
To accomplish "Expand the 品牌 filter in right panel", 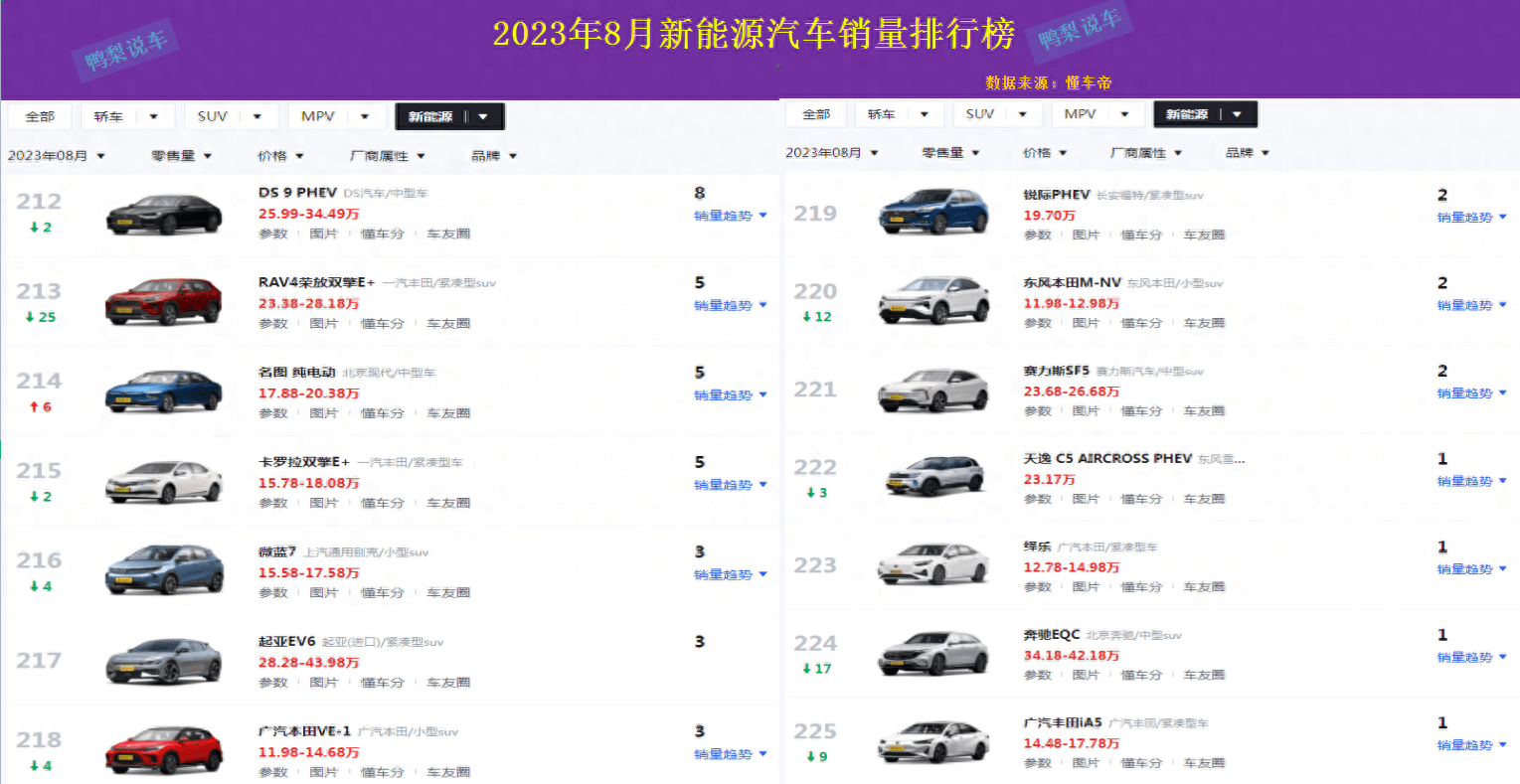I will (x=1247, y=153).
